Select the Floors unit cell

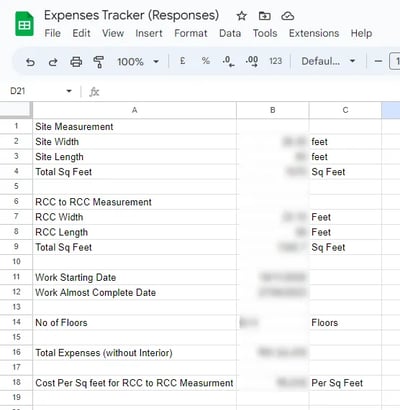click(345, 323)
